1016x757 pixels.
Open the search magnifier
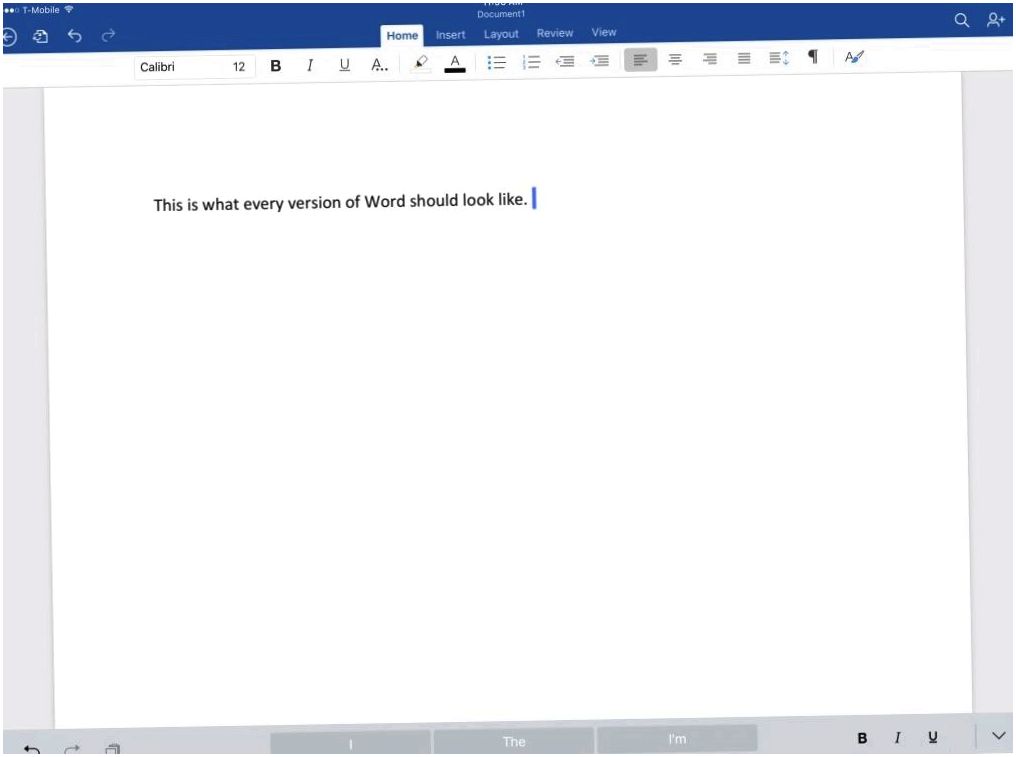(x=962, y=20)
